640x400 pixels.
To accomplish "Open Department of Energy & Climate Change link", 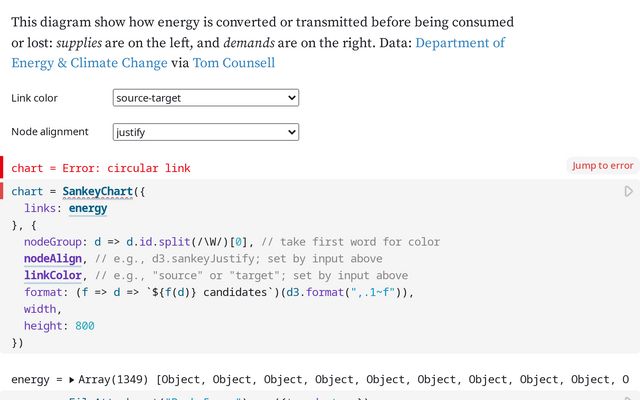I will [x=459, y=43].
